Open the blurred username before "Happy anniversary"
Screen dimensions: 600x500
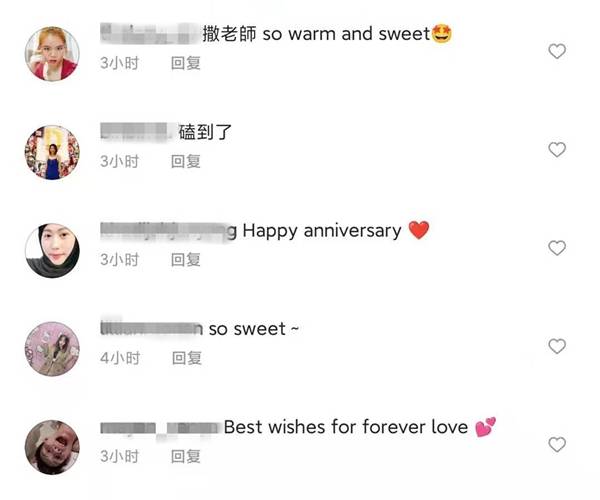168,231
